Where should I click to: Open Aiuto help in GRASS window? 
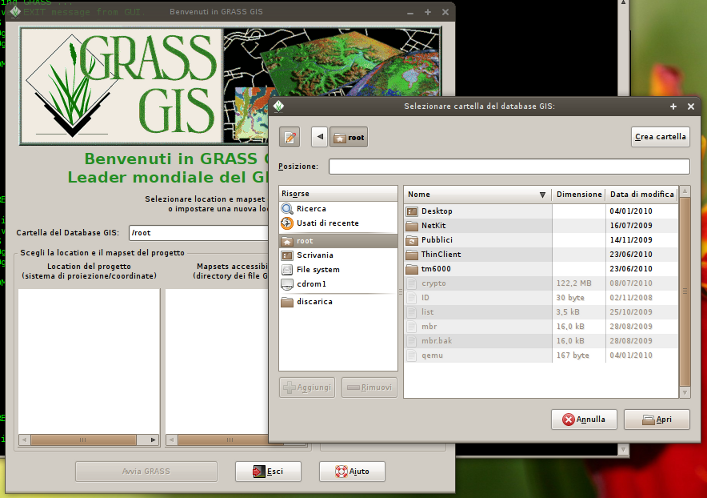click(x=352, y=471)
